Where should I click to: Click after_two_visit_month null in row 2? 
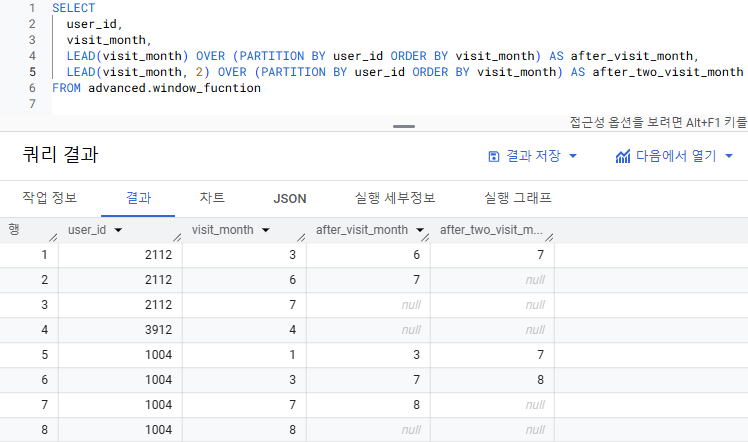pos(535,280)
